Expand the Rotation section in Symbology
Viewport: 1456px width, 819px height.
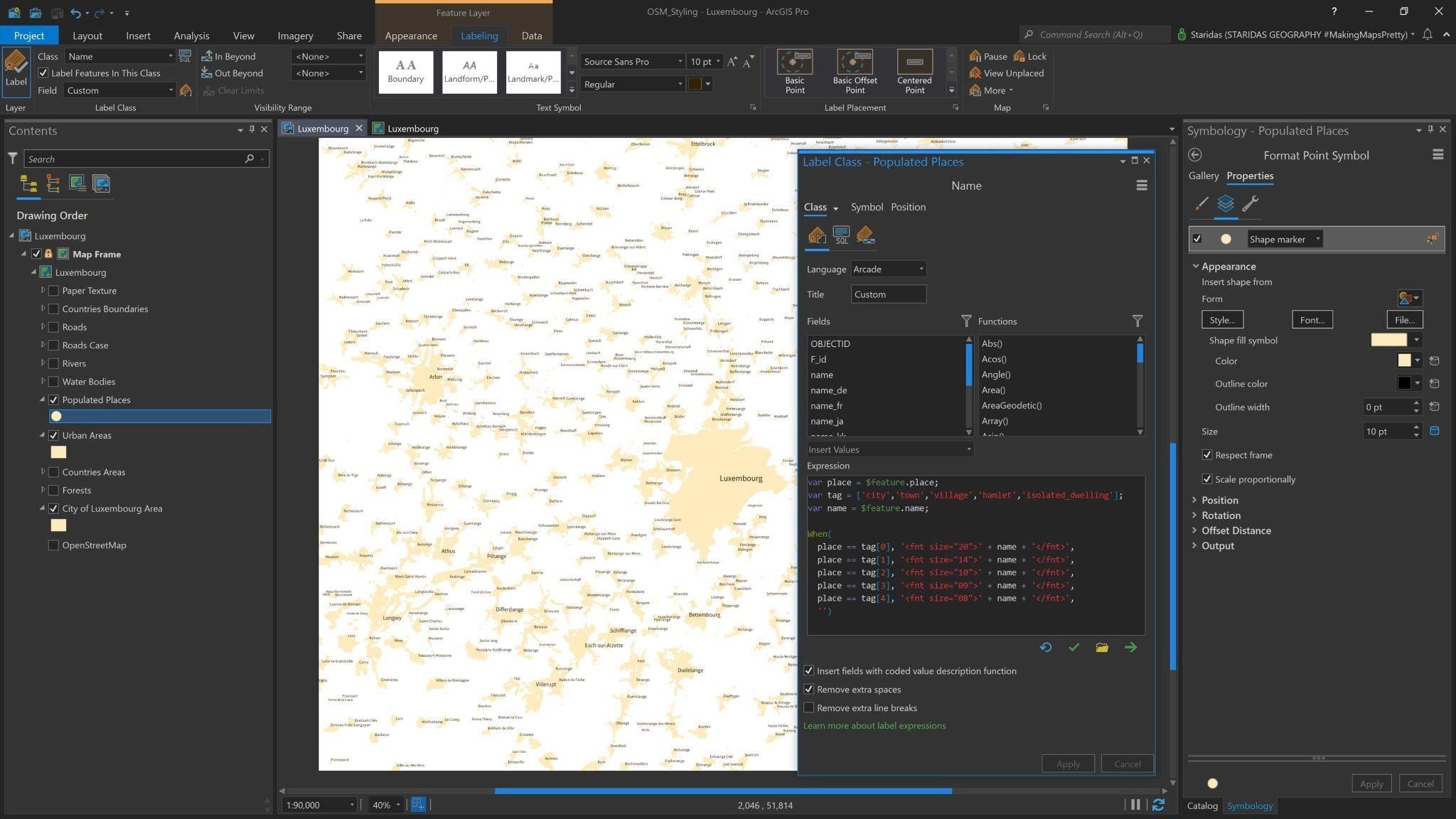(1220, 515)
